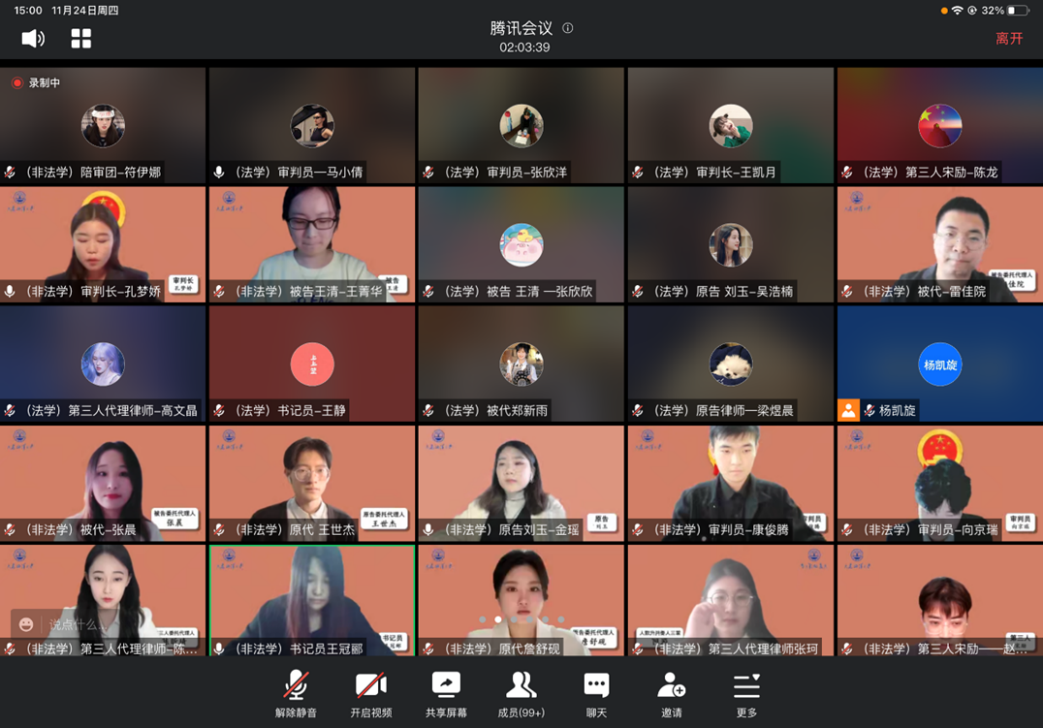The height and width of the screenshot is (728, 1043).
Task: Turn on camera with 开启视频
Action: [x=371, y=694]
